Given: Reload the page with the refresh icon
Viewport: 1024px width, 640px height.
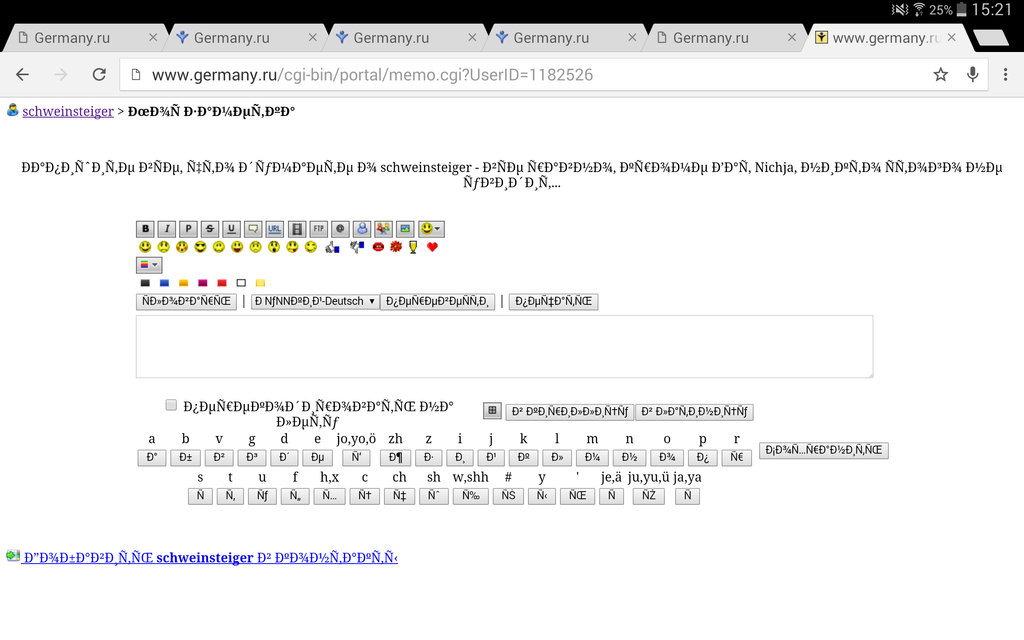Looking at the screenshot, I should pos(99,74).
